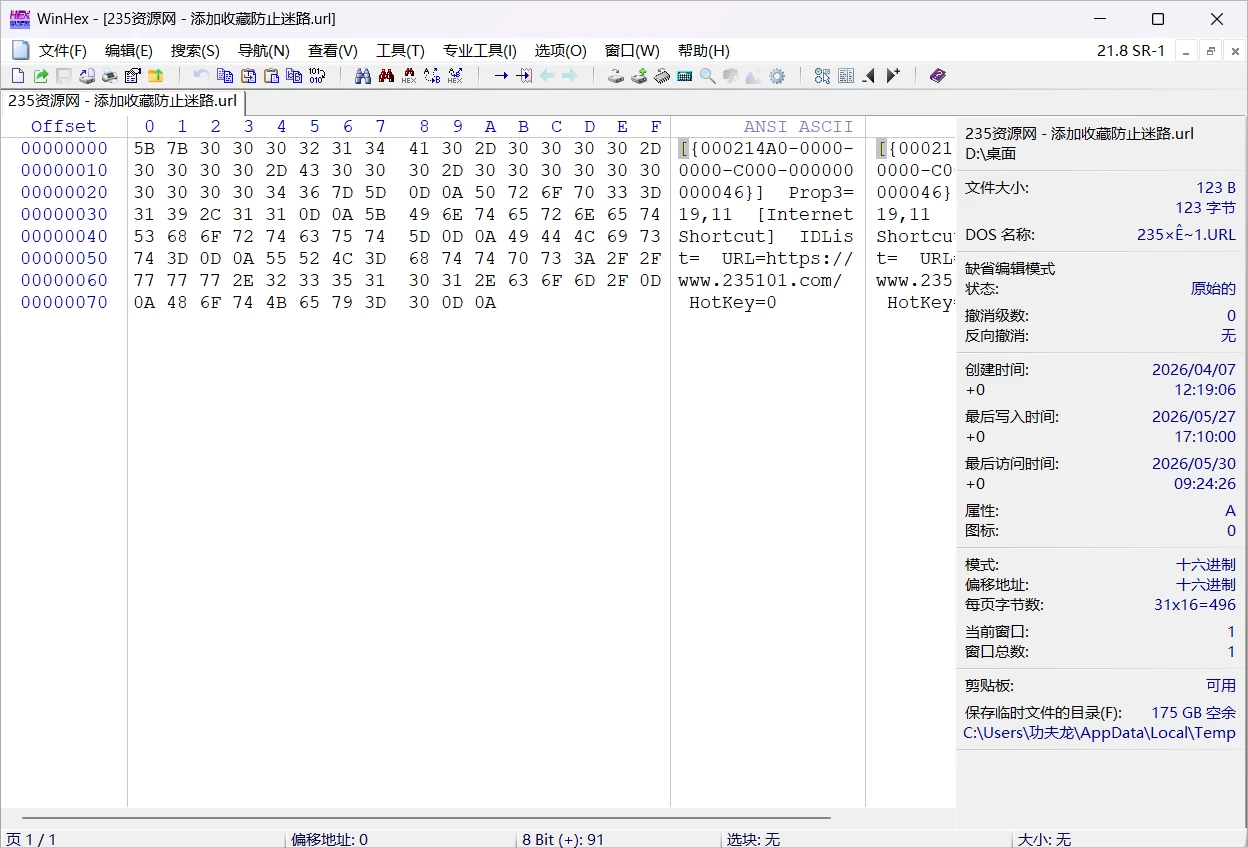Click the 偏移地址 value 十六进制 in info panel
1248x848 pixels.
tap(1206, 584)
